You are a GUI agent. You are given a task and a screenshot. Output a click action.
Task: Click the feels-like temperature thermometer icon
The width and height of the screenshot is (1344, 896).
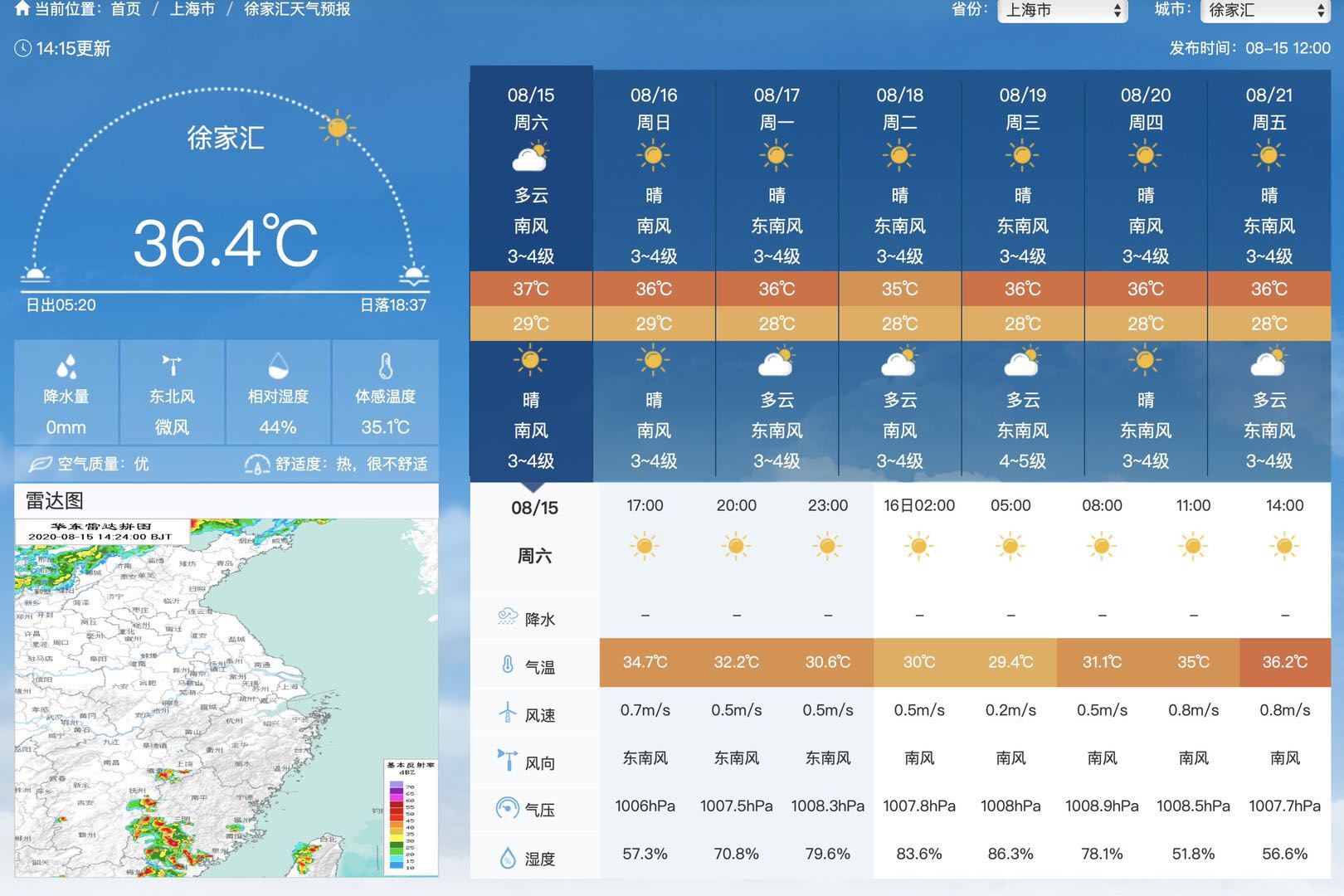point(385,366)
